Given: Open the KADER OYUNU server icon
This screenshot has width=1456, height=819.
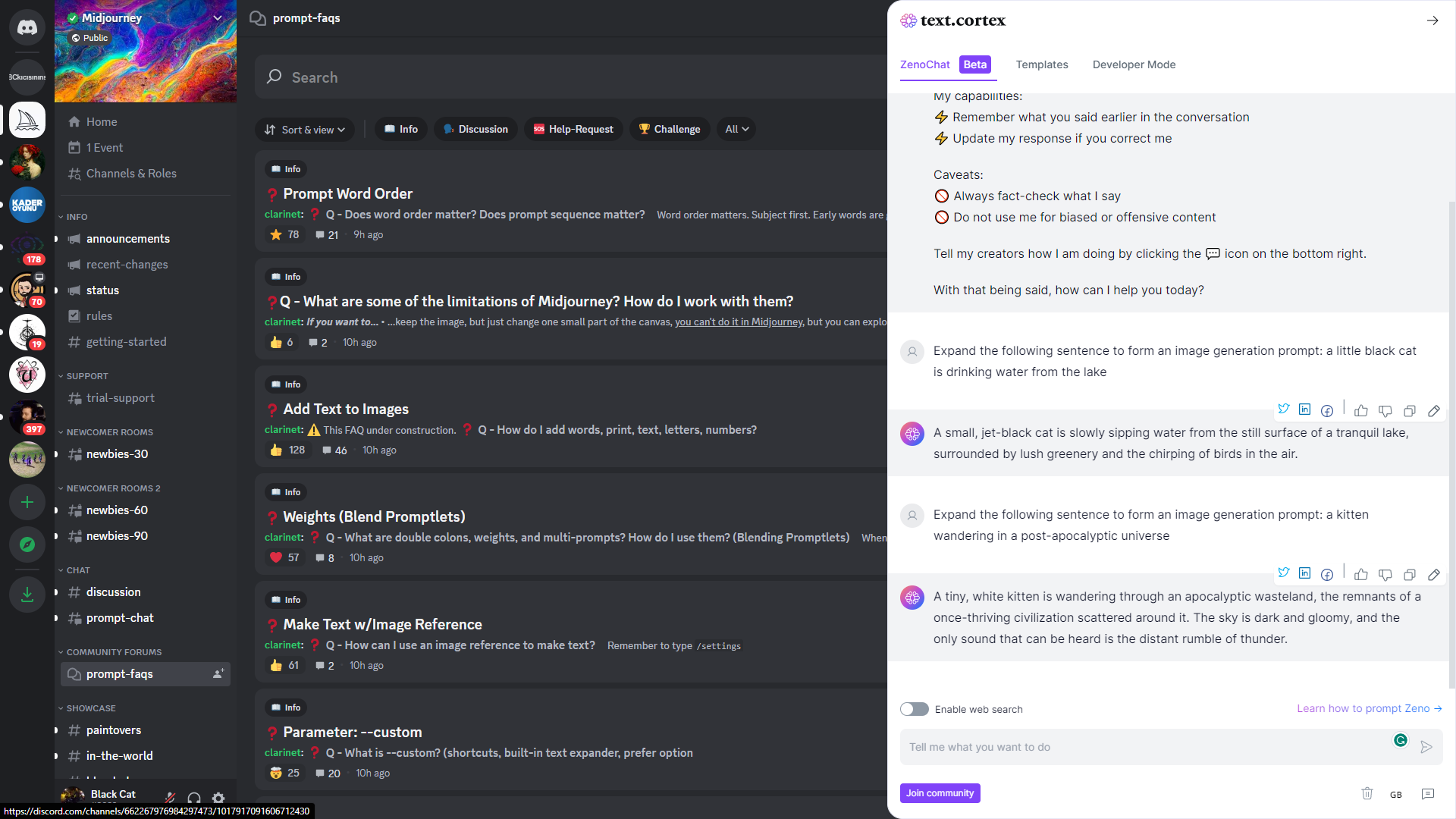Looking at the screenshot, I should [27, 205].
